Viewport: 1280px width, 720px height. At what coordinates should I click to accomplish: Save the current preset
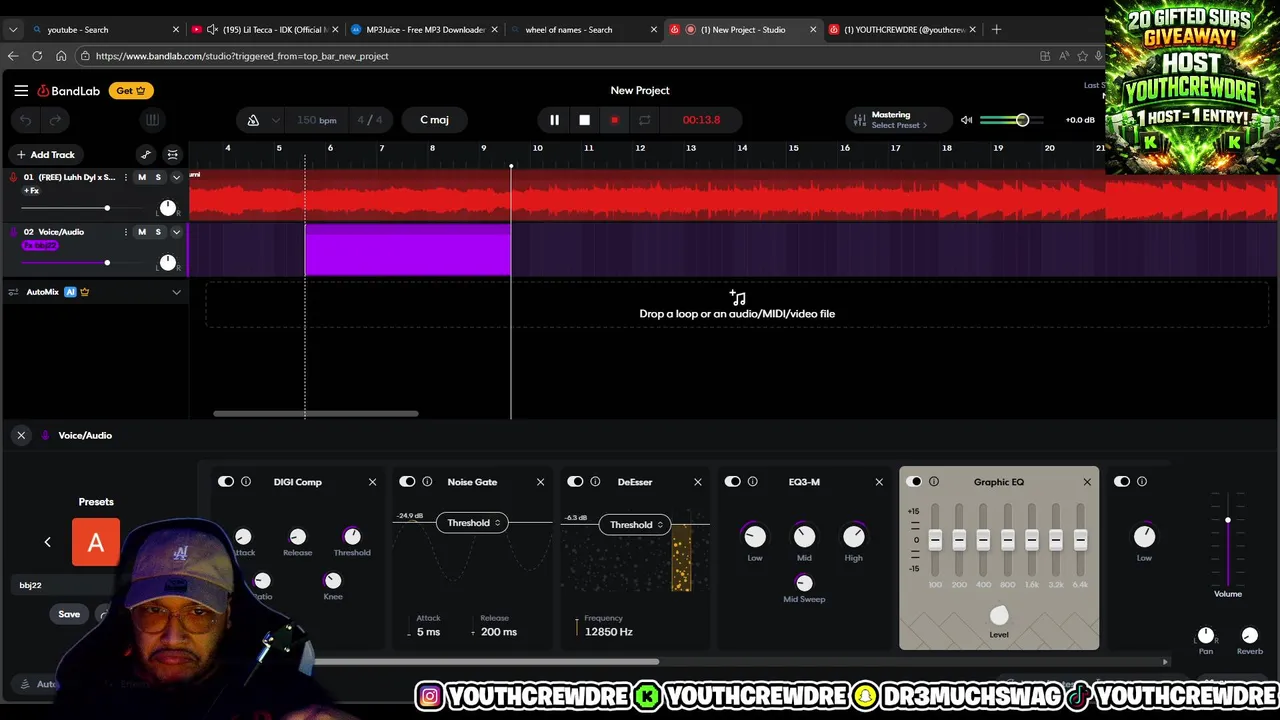[x=69, y=614]
